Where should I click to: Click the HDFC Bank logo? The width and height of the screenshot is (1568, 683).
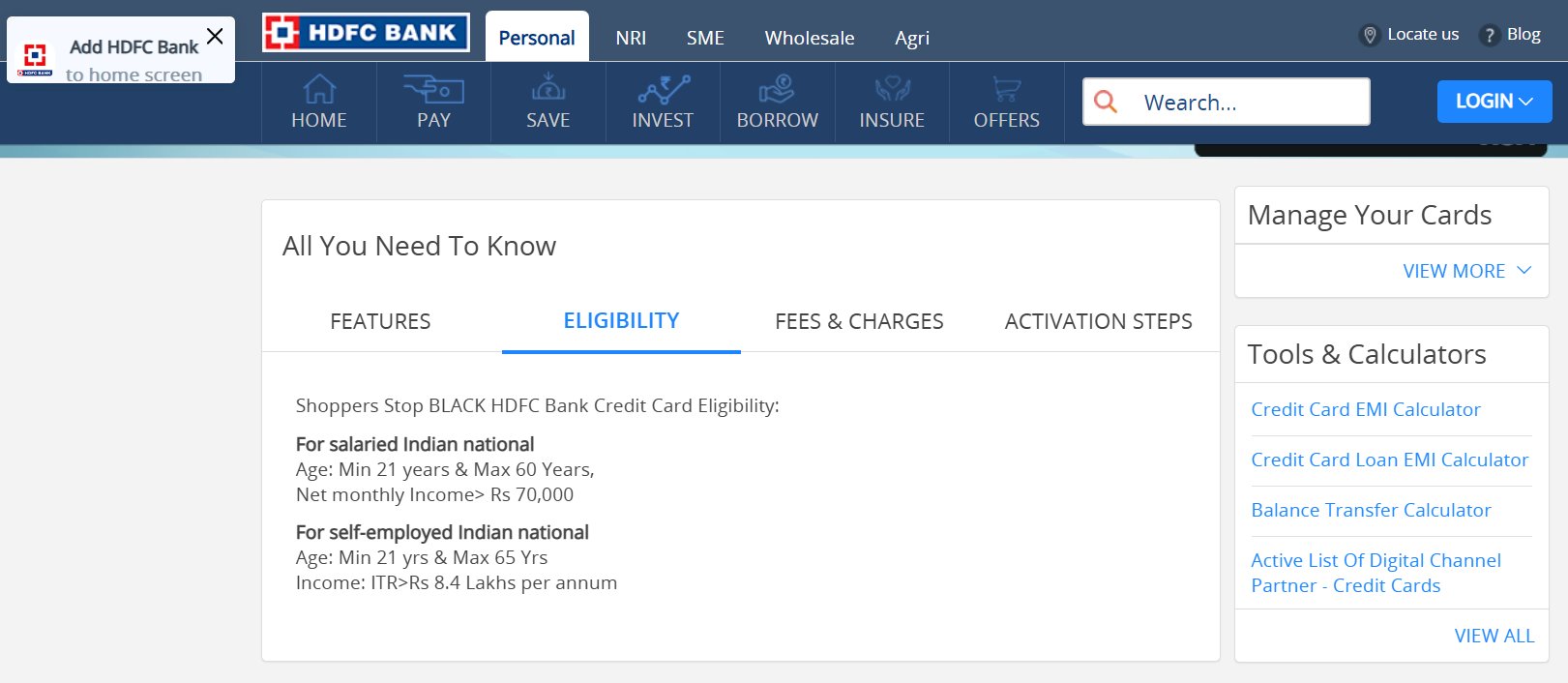tap(366, 33)
